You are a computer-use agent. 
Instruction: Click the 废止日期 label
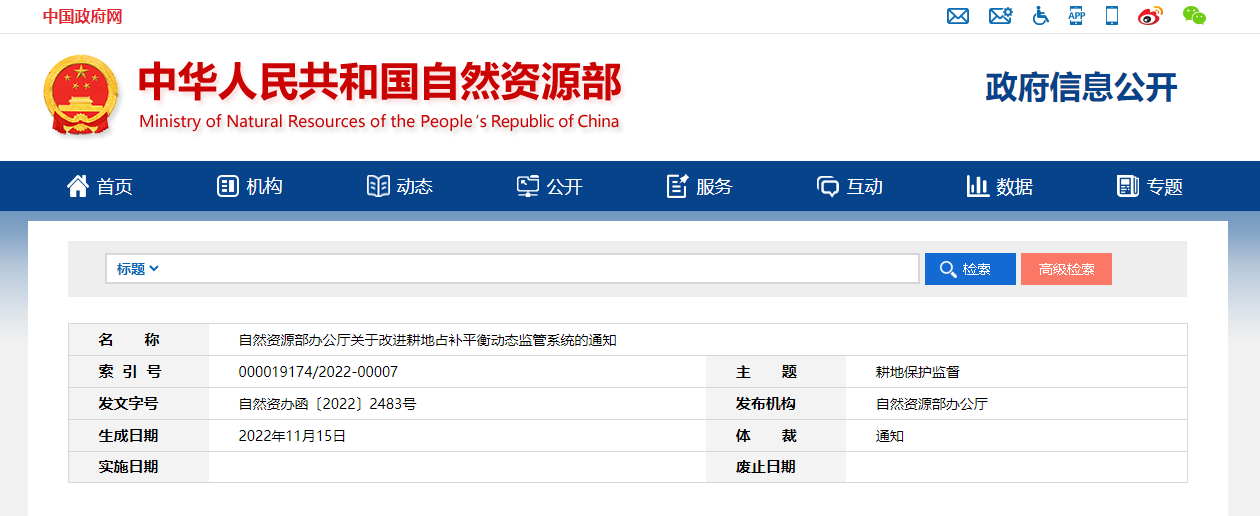(x=766, y=467)
